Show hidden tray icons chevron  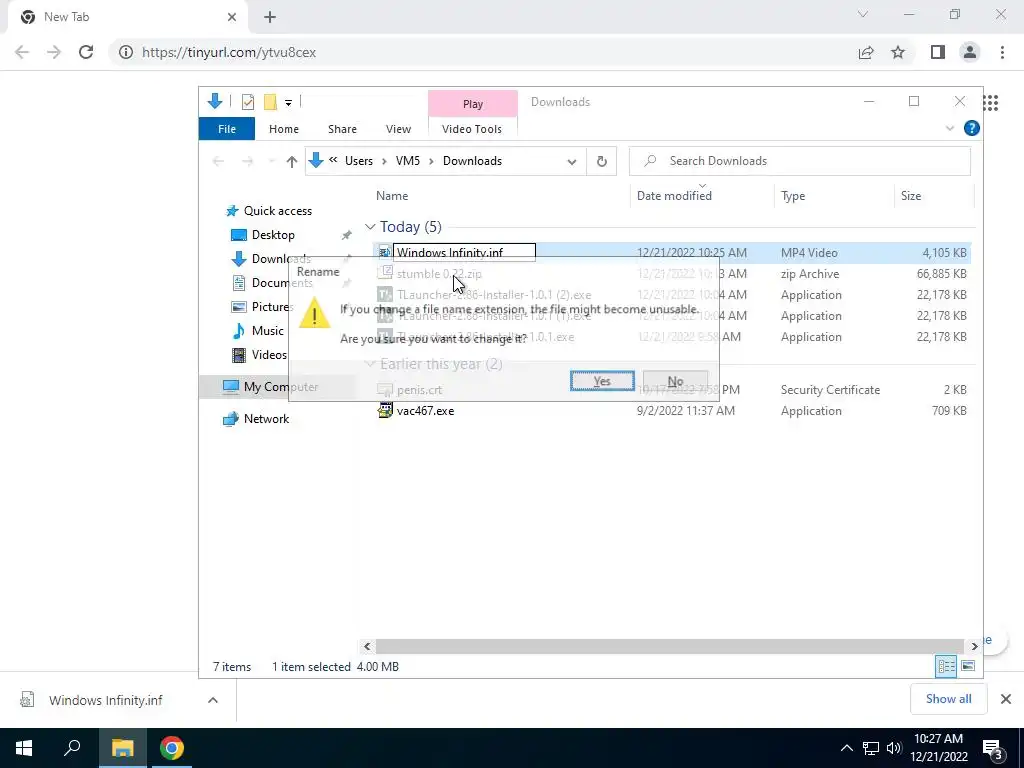pos(846,748)
